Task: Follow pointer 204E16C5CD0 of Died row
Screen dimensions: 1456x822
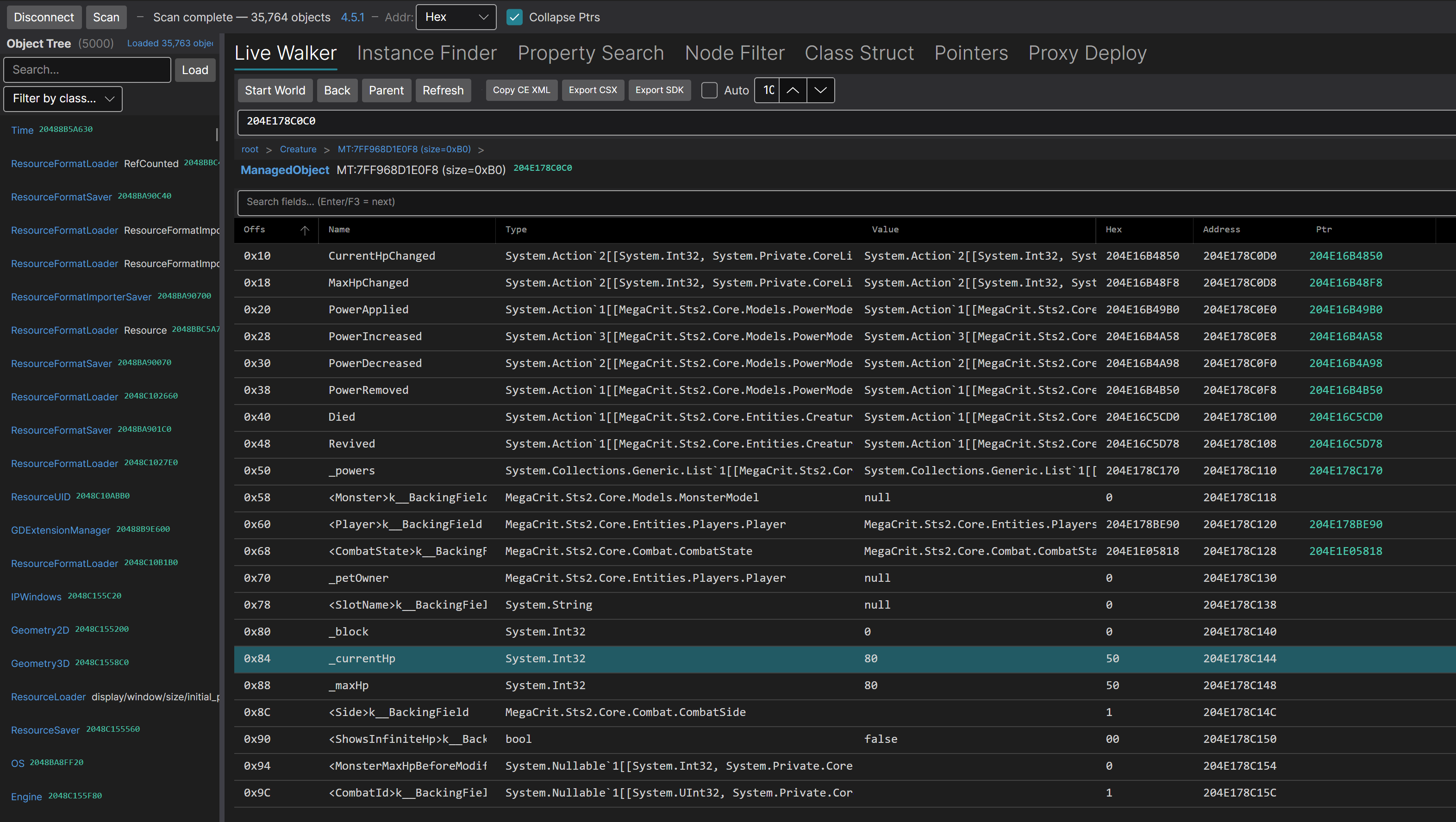Action: pos(1345,417)
